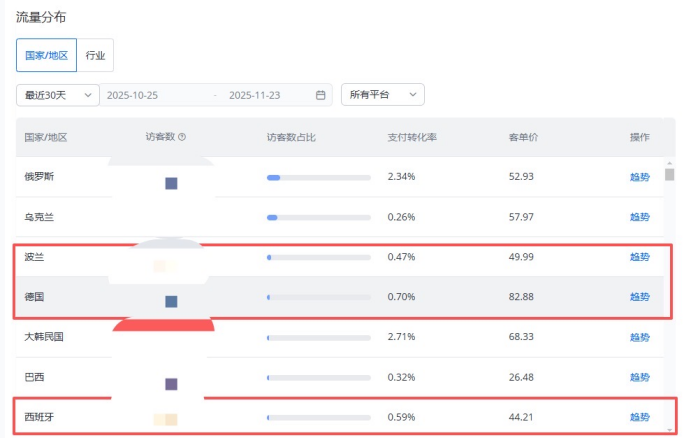Click the visitor share bar for 西班牙

[319, 418]
